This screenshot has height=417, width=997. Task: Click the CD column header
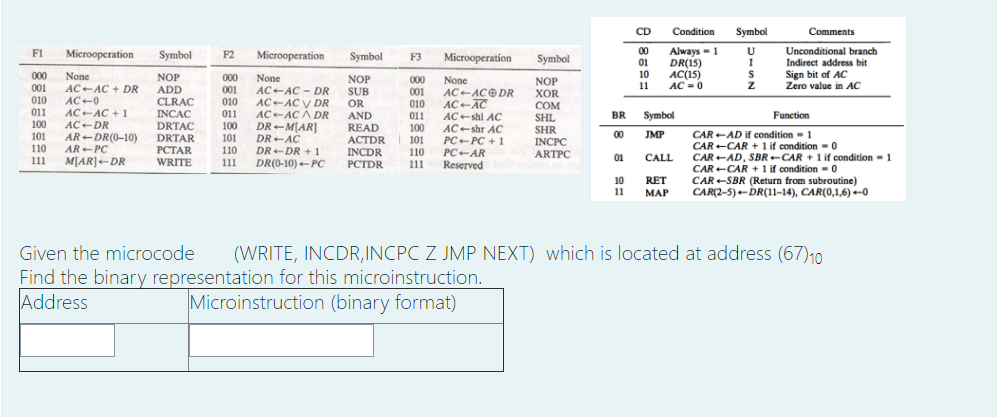[643, 31]
